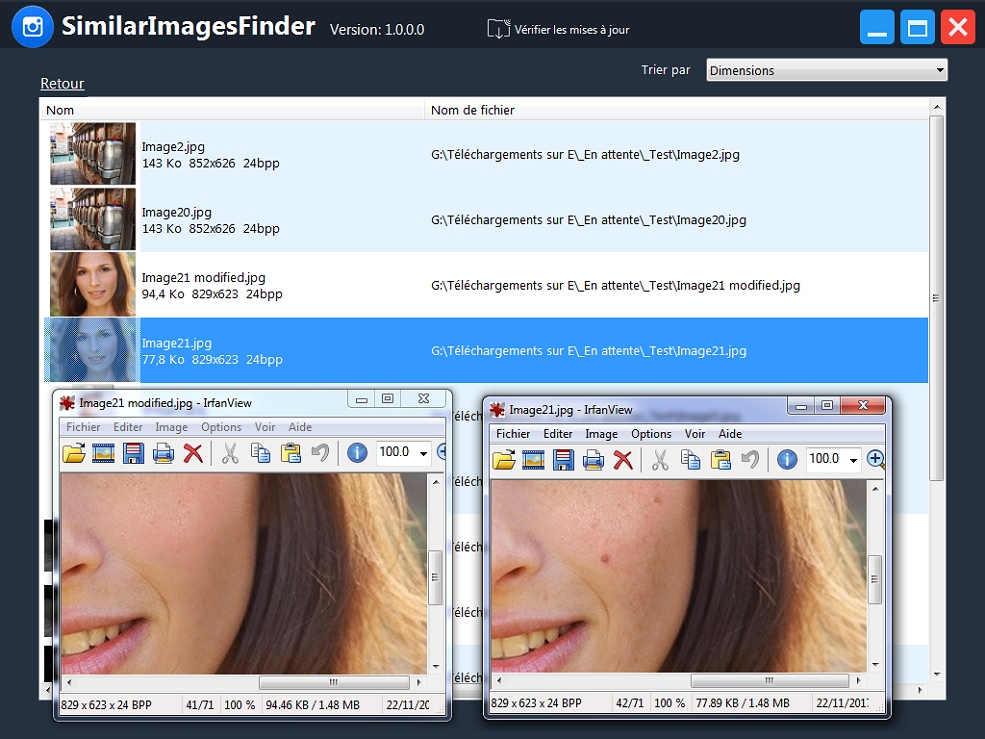
Task: Click Slideshow icon in Image21 modified.jpg window
Action: pos(104,452)
